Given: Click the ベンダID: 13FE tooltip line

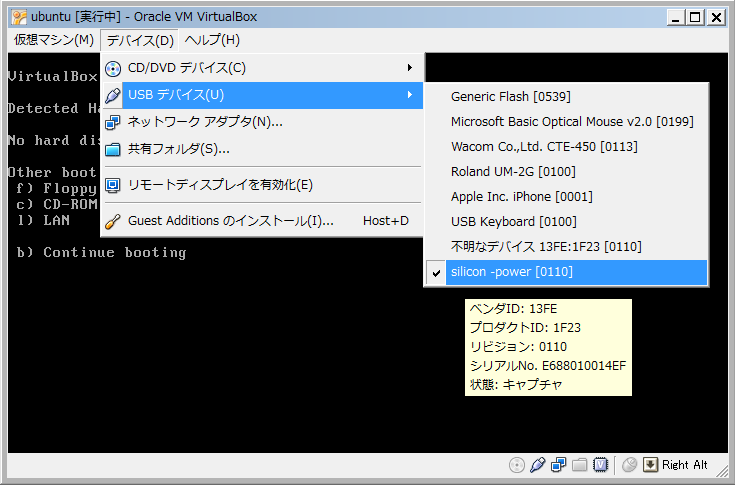Looking at the screenshot, I should click(x=513, y=309).
